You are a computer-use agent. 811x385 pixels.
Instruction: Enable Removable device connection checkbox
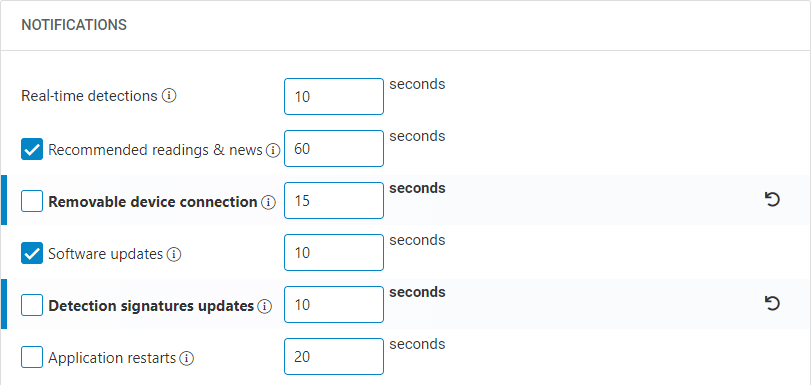[32, 201]
